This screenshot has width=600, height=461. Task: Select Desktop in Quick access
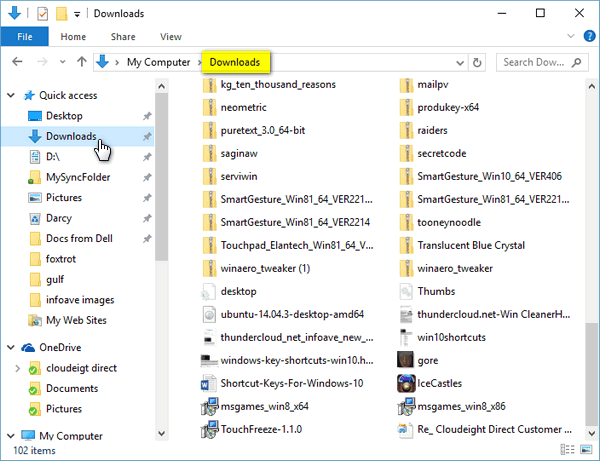[x=64, y=116]
